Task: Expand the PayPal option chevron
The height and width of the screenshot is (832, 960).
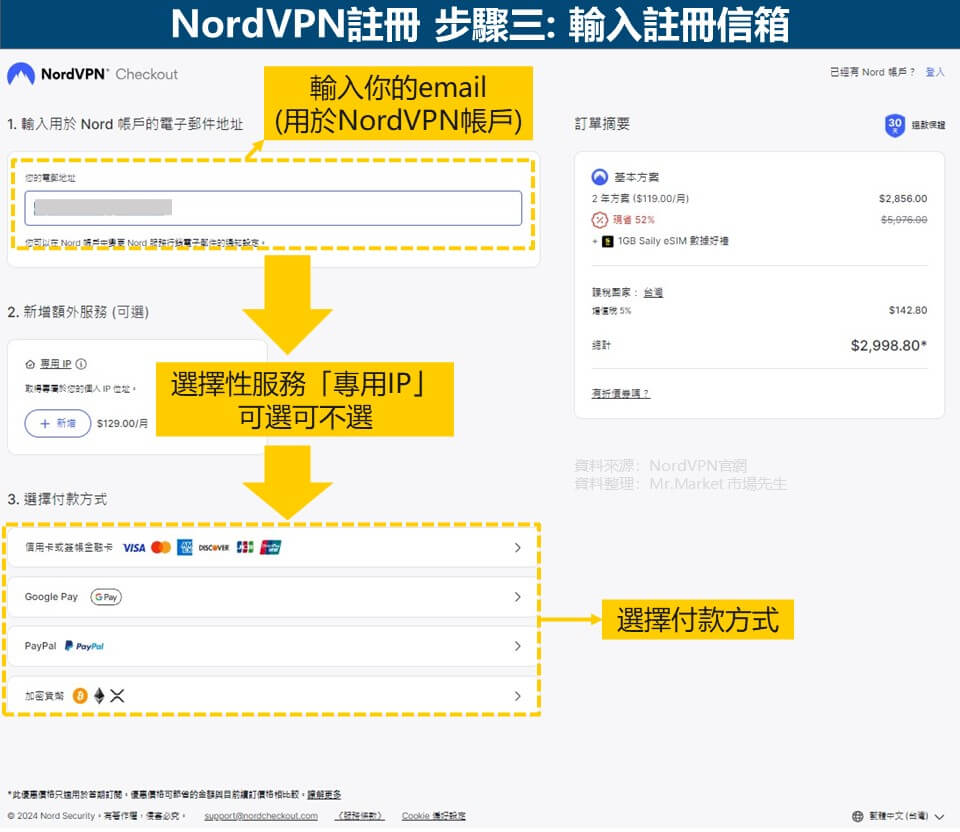Action: (517, 647)
